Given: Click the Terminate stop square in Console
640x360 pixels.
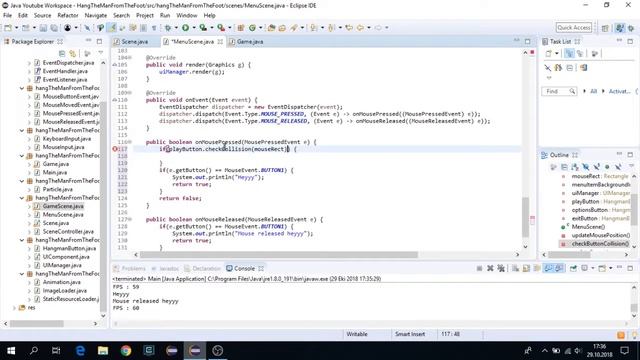Looking at the screenshot, I should [x=480, y=268].
